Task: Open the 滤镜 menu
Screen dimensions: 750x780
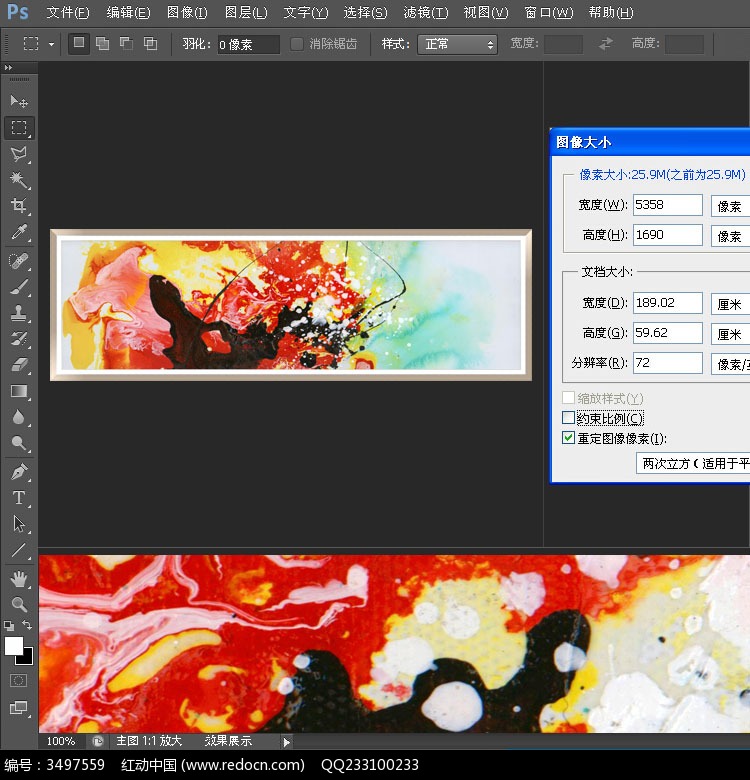Action: coord(425,12)
